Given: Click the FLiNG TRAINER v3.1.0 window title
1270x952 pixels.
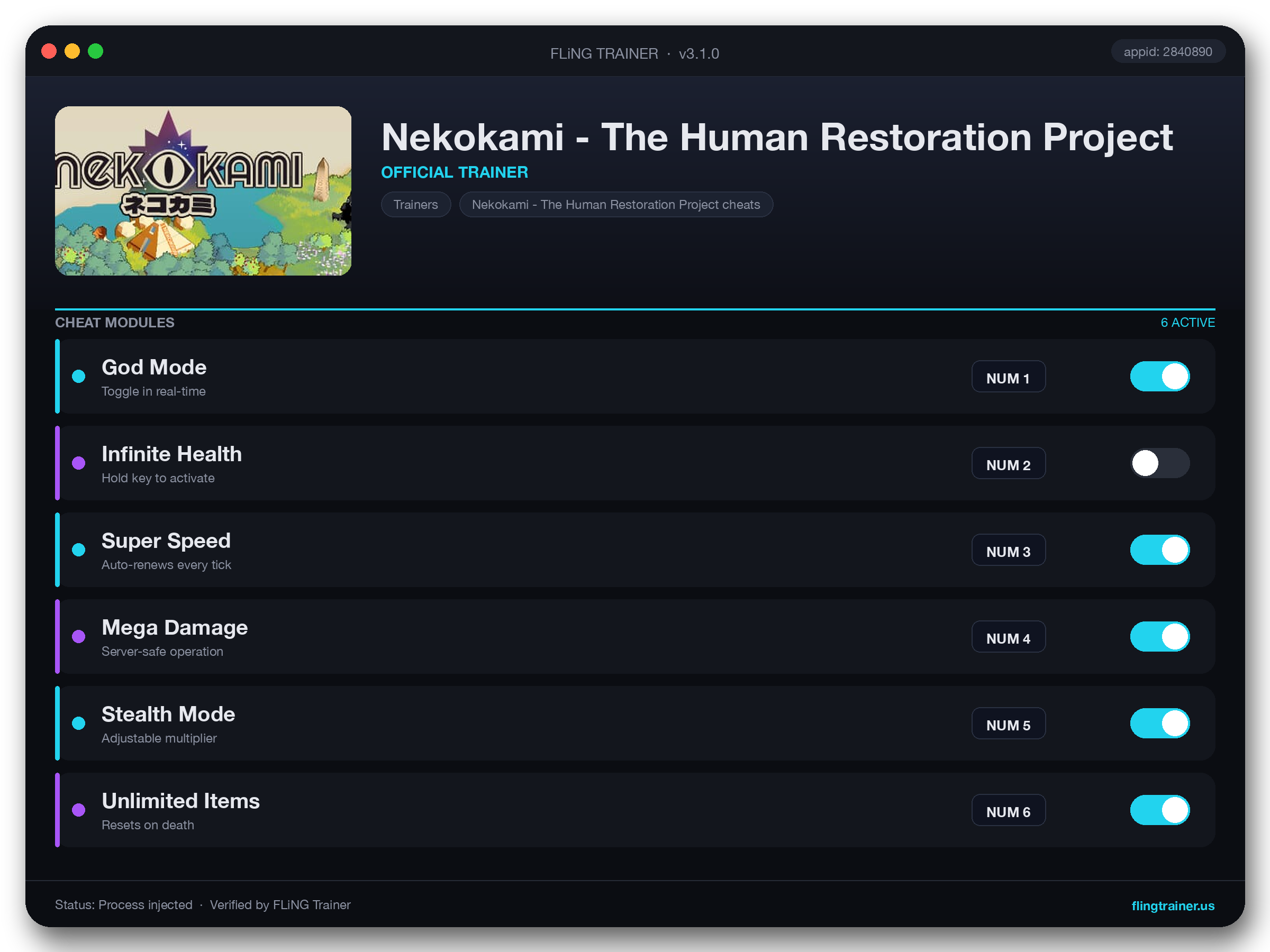Looking at the screenshot, I should (x=634, y=53).
